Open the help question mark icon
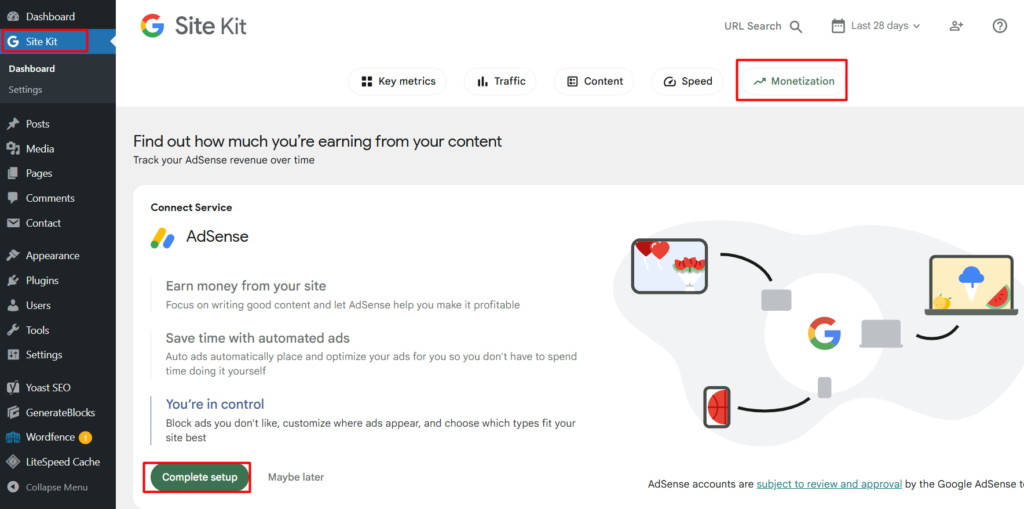1024x509 pixels. [1000, 26]
